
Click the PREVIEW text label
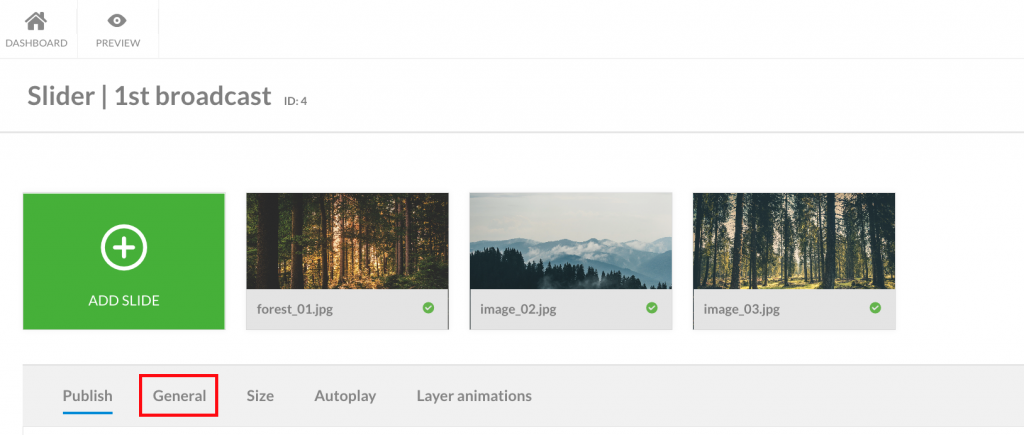(x=118, y=43)
